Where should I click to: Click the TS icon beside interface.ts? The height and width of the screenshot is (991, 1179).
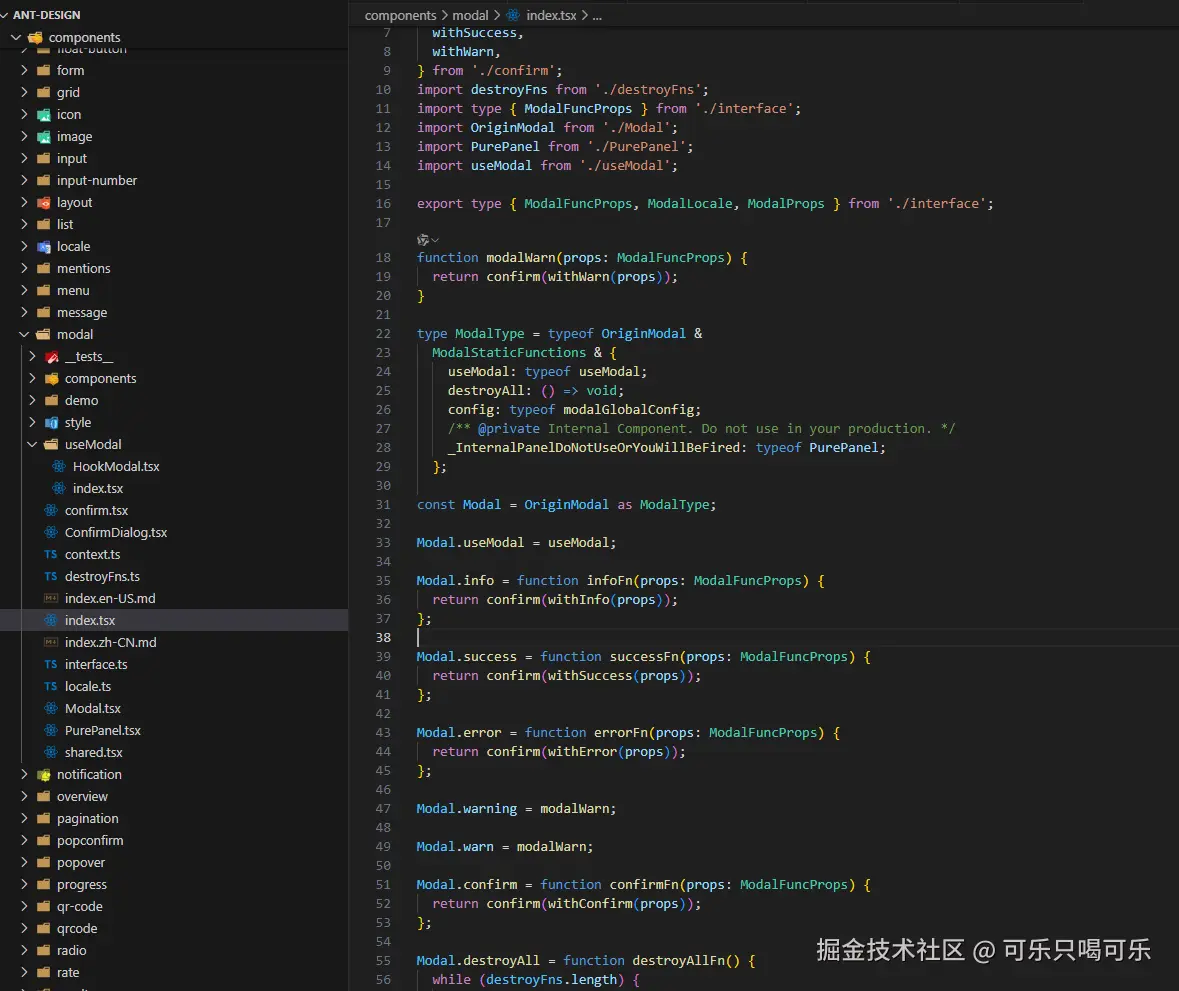50,664
